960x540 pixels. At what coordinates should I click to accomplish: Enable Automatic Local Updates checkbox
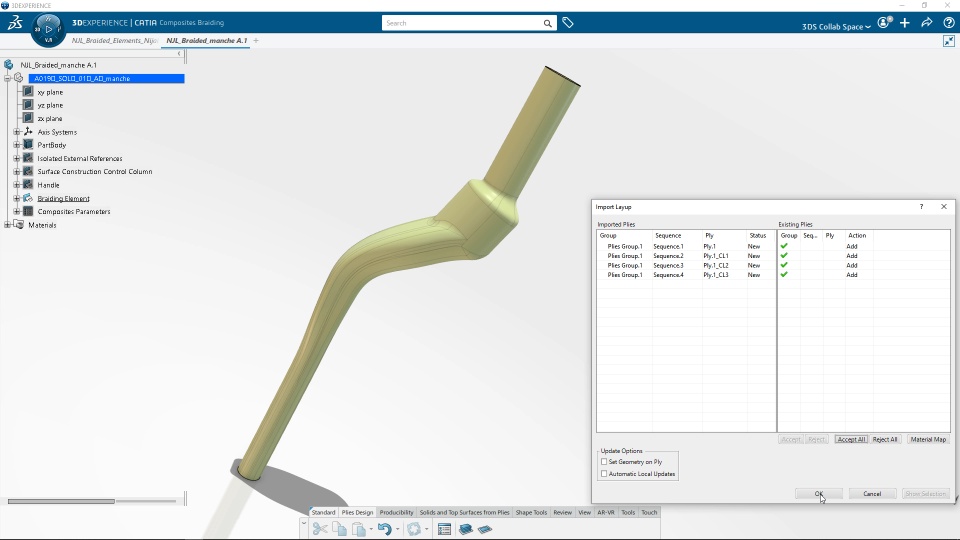[x=604, y=473]
